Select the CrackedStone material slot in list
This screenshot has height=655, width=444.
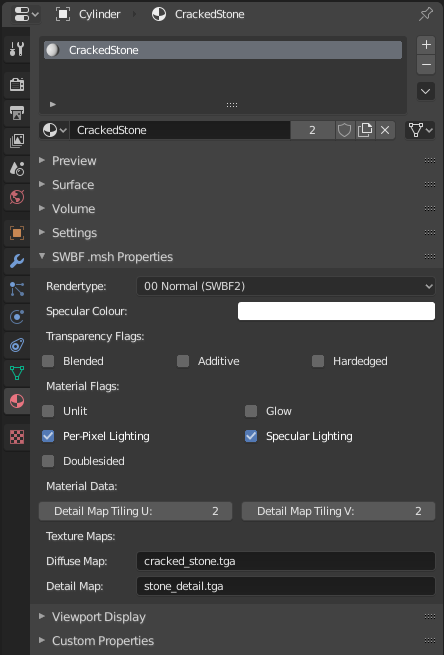[223, 50]
